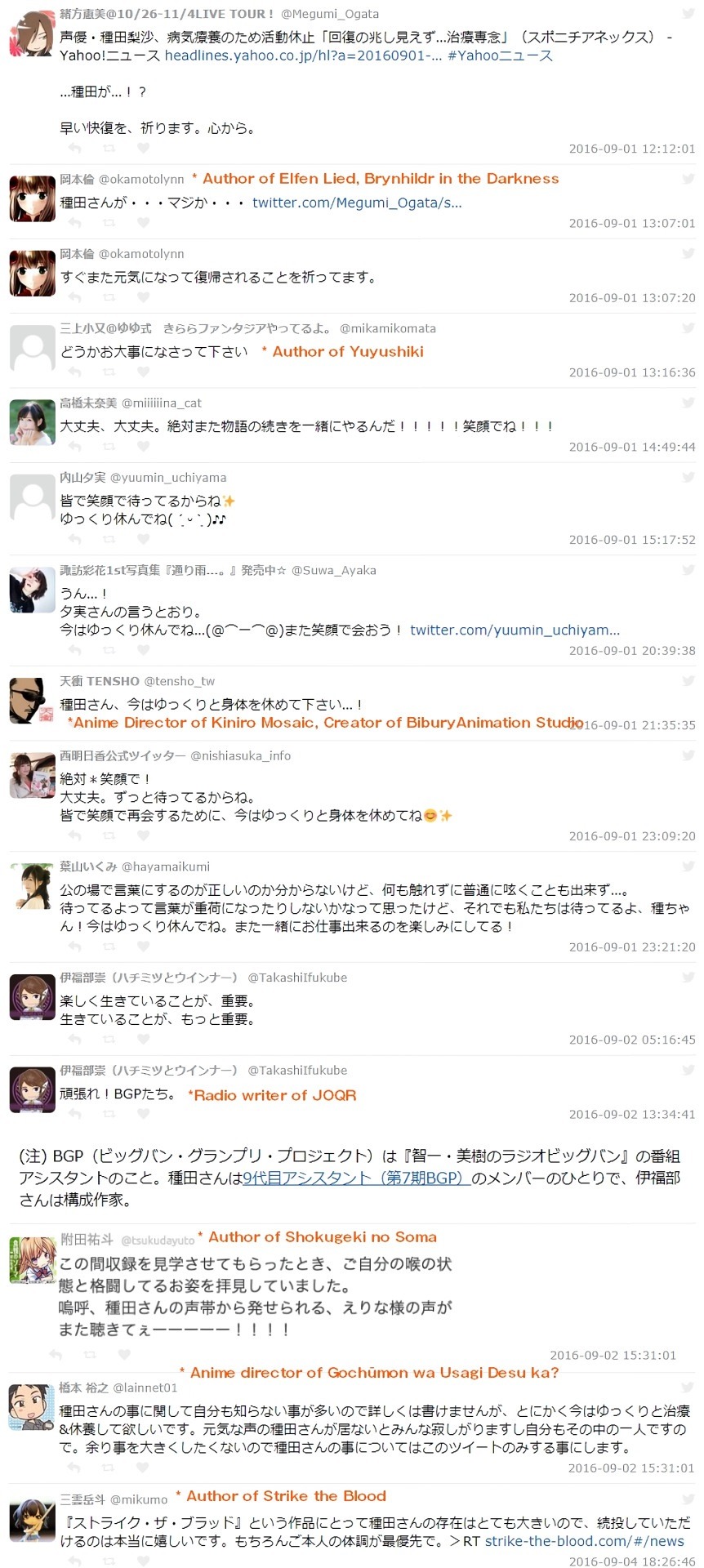
Task: Open the strike-the-blood.com news link
Action: coord(585,1541)
